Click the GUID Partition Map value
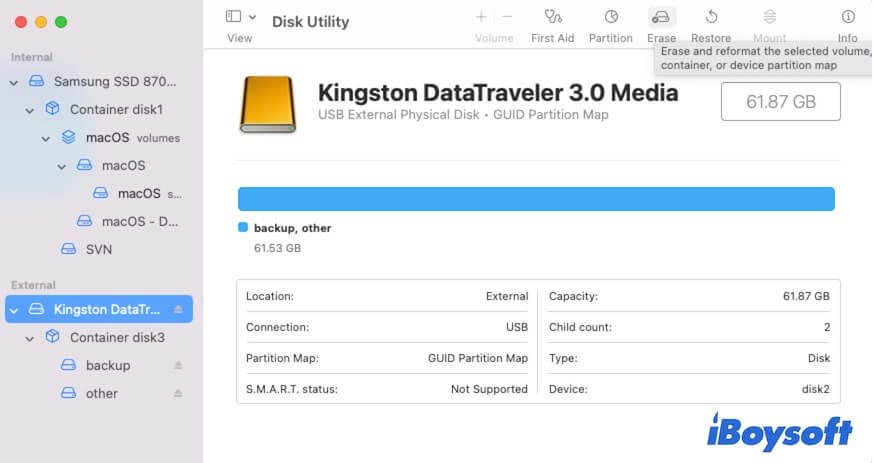 [x=478, y=358]
